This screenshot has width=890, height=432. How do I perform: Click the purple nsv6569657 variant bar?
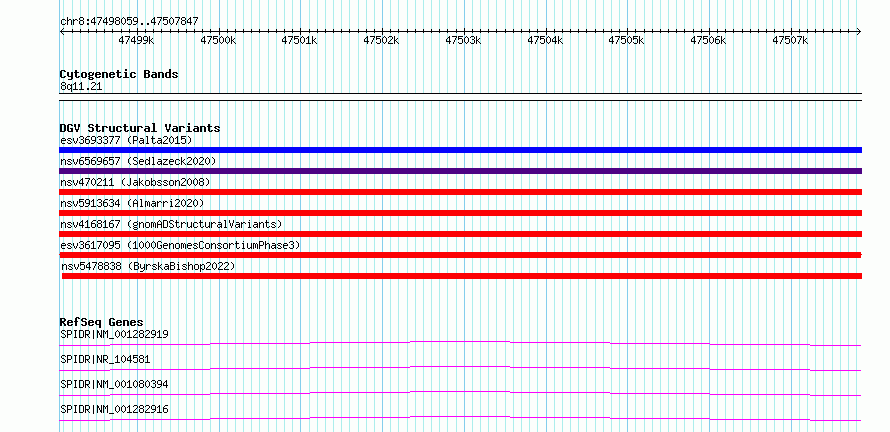coord(460,171)
